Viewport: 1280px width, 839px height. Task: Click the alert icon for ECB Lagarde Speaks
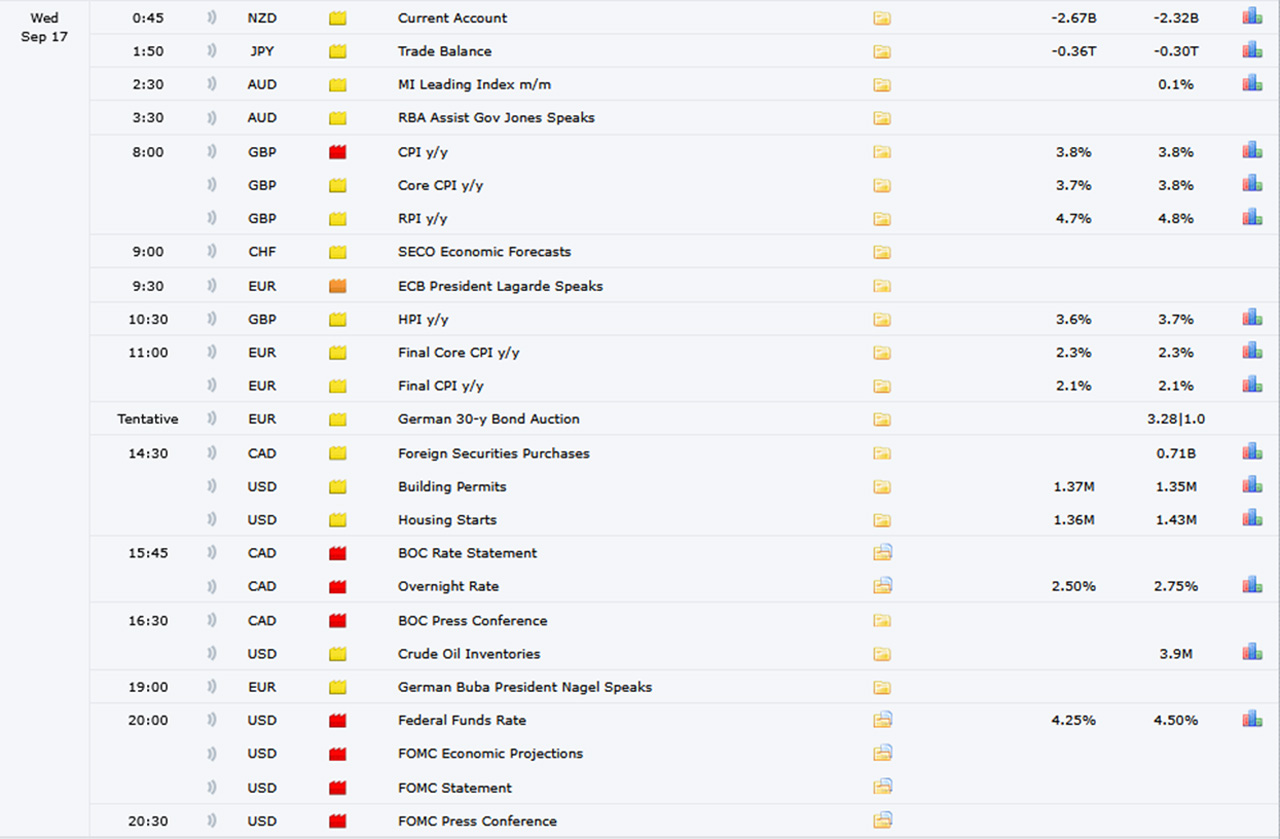211,286
